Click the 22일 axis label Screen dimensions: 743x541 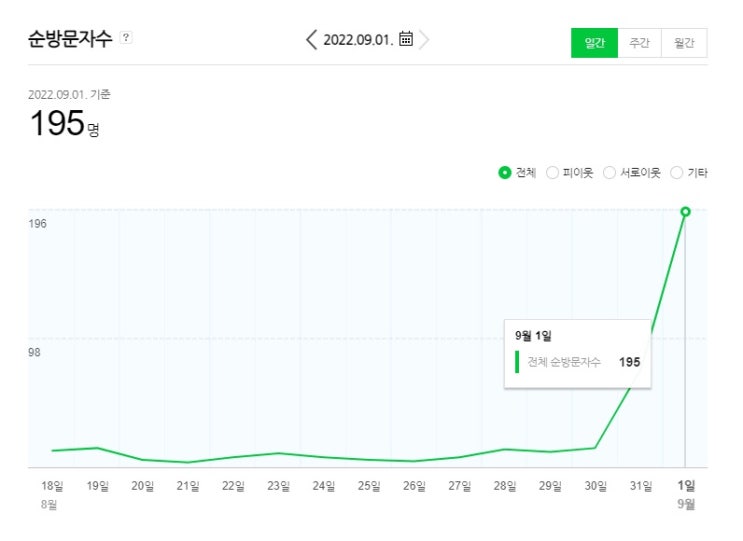tap(233, 486)
